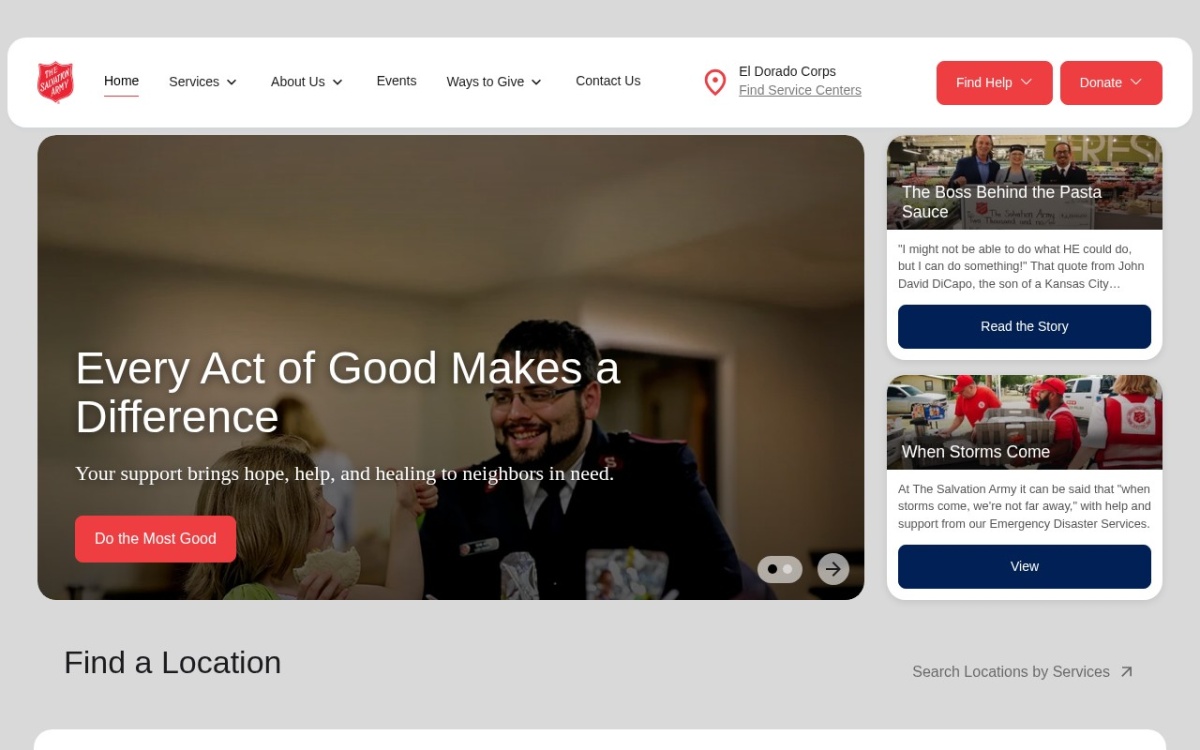This screenshot has width=1200, height=750.
Task: Expand the About Us menu chevron
Action: pos(338,82)
